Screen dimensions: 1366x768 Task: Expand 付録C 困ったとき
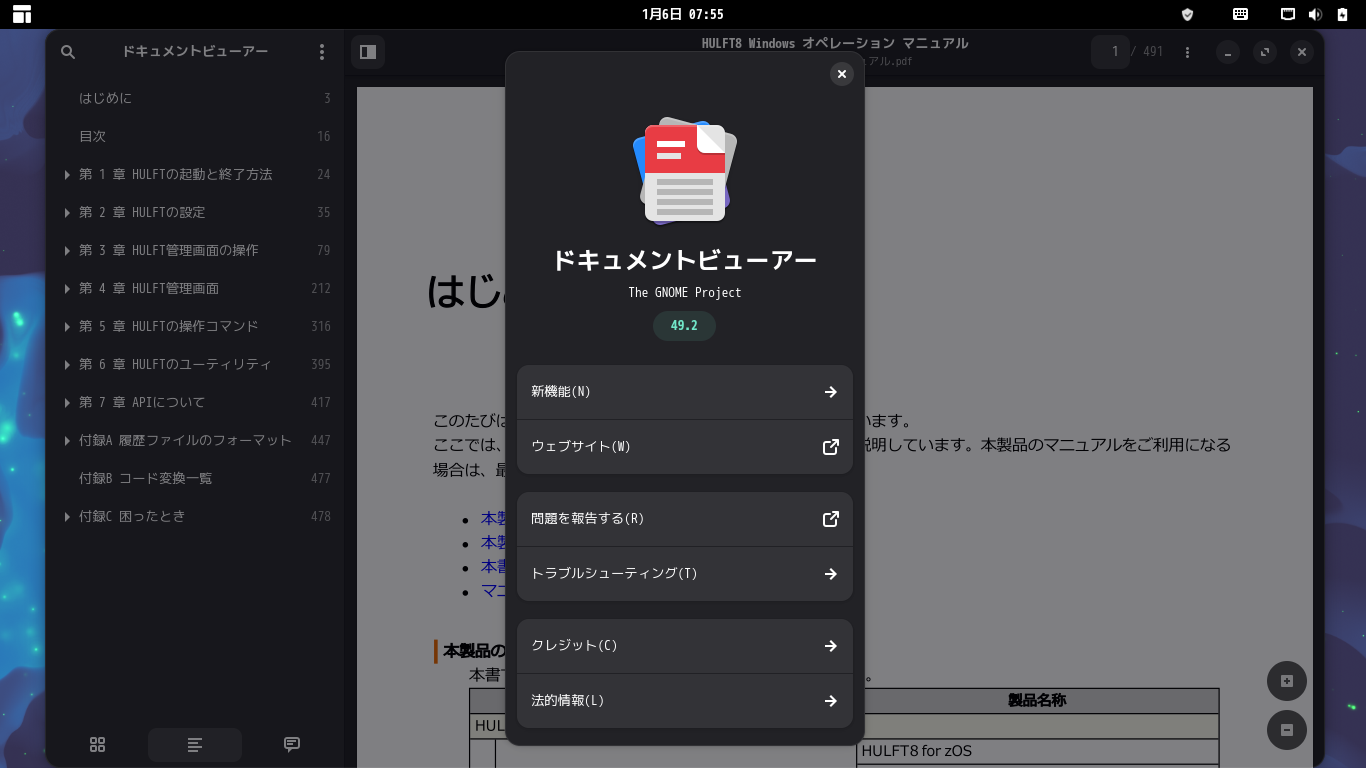(67, 517)
